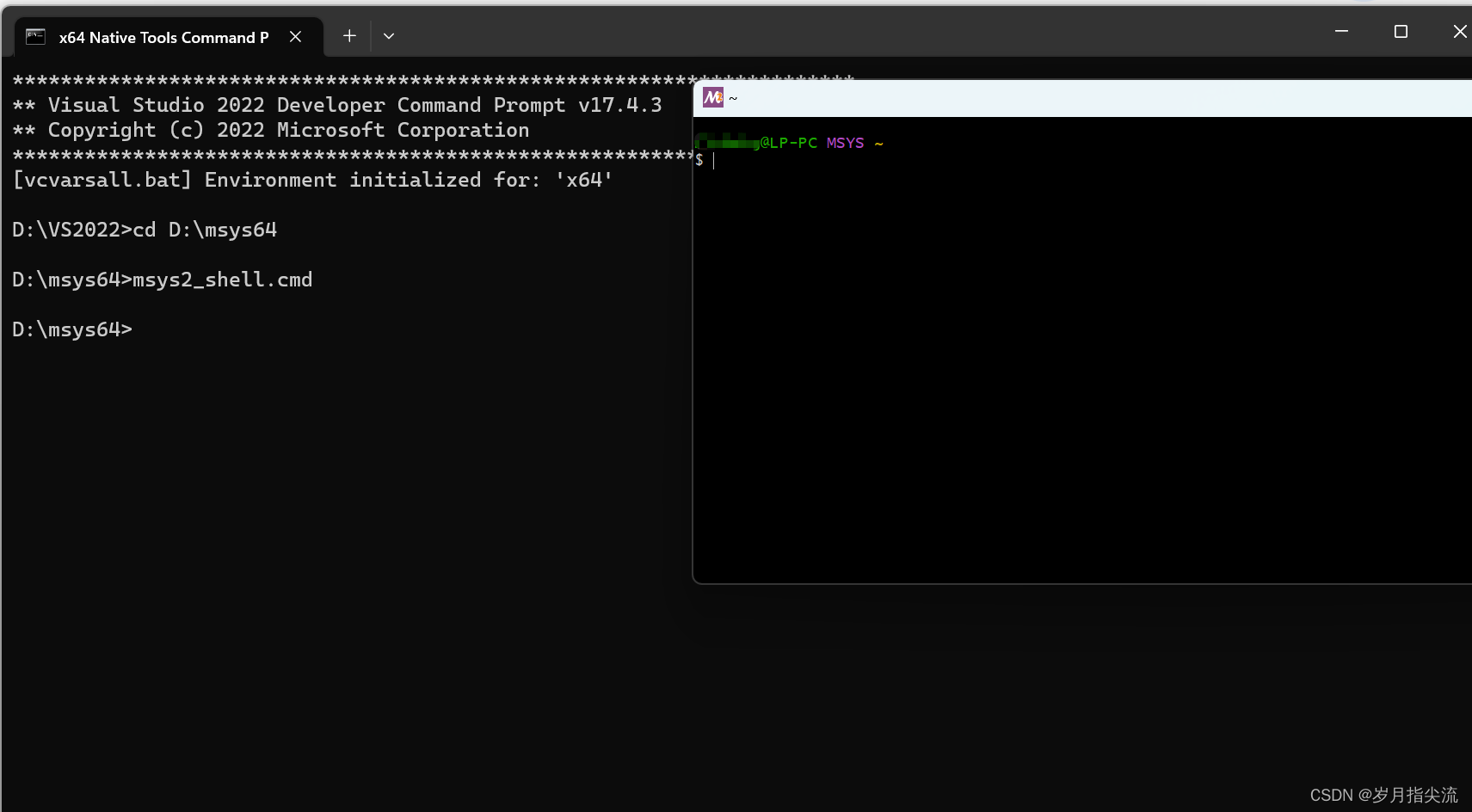
Task: Select the x64 Native Tools Command Prompt tab
Action: tap(169, 37)
